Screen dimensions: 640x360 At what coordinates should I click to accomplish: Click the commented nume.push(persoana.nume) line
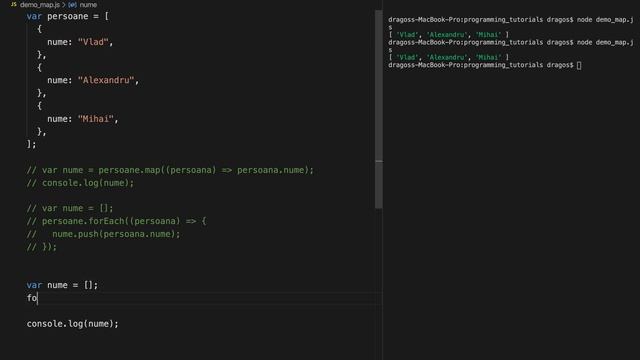[x=103, y=234]
